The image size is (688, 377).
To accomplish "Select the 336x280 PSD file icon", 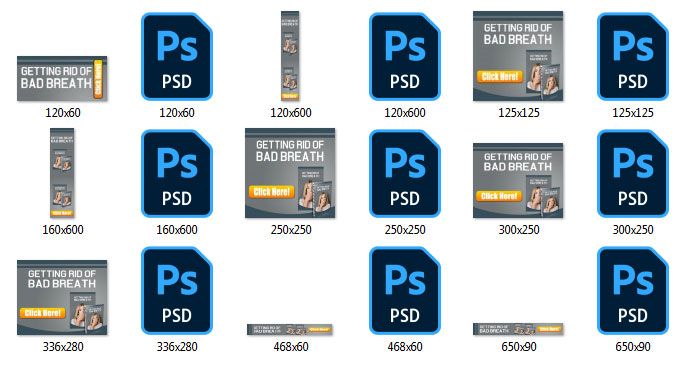I will [x=177, y=291].
